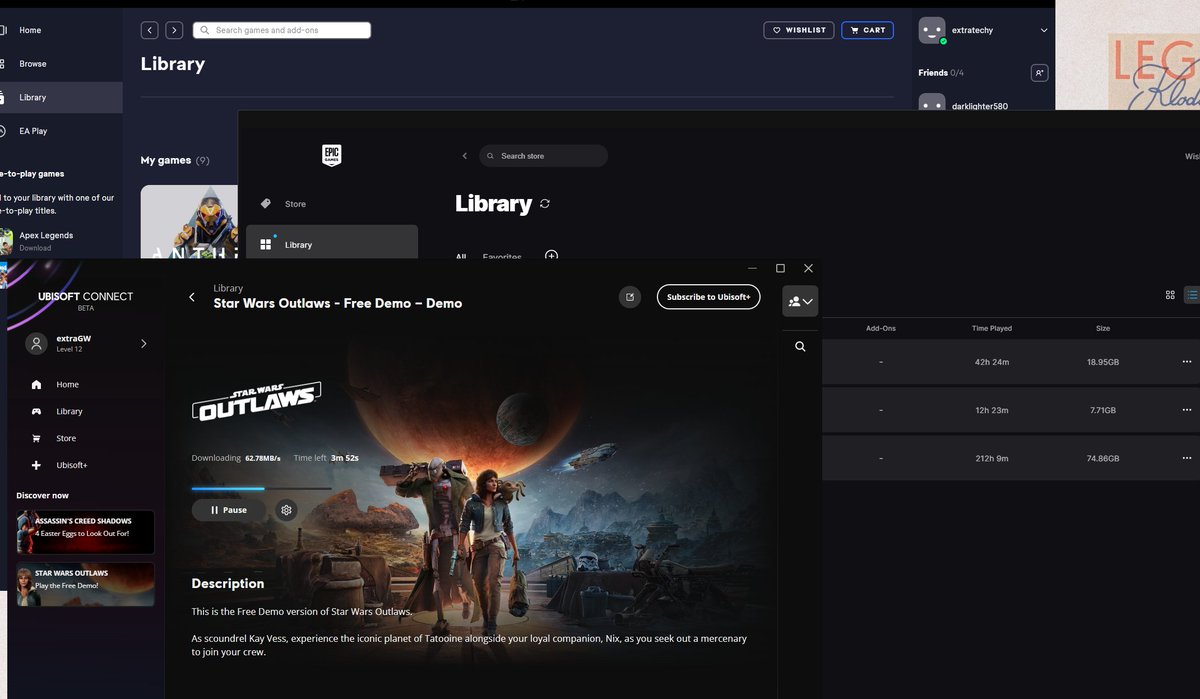The height and width of the screenshot is (699, 1200).
Task: Click the Epic Games logo
Action: point(331,156)
